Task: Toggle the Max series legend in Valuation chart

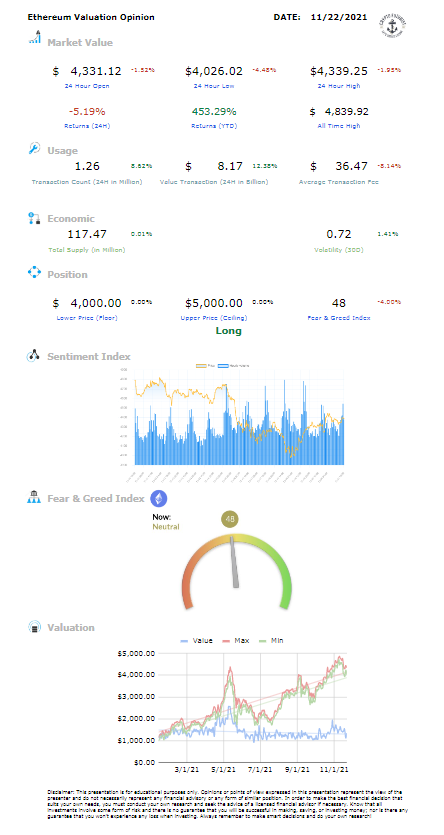Action: 235,640
